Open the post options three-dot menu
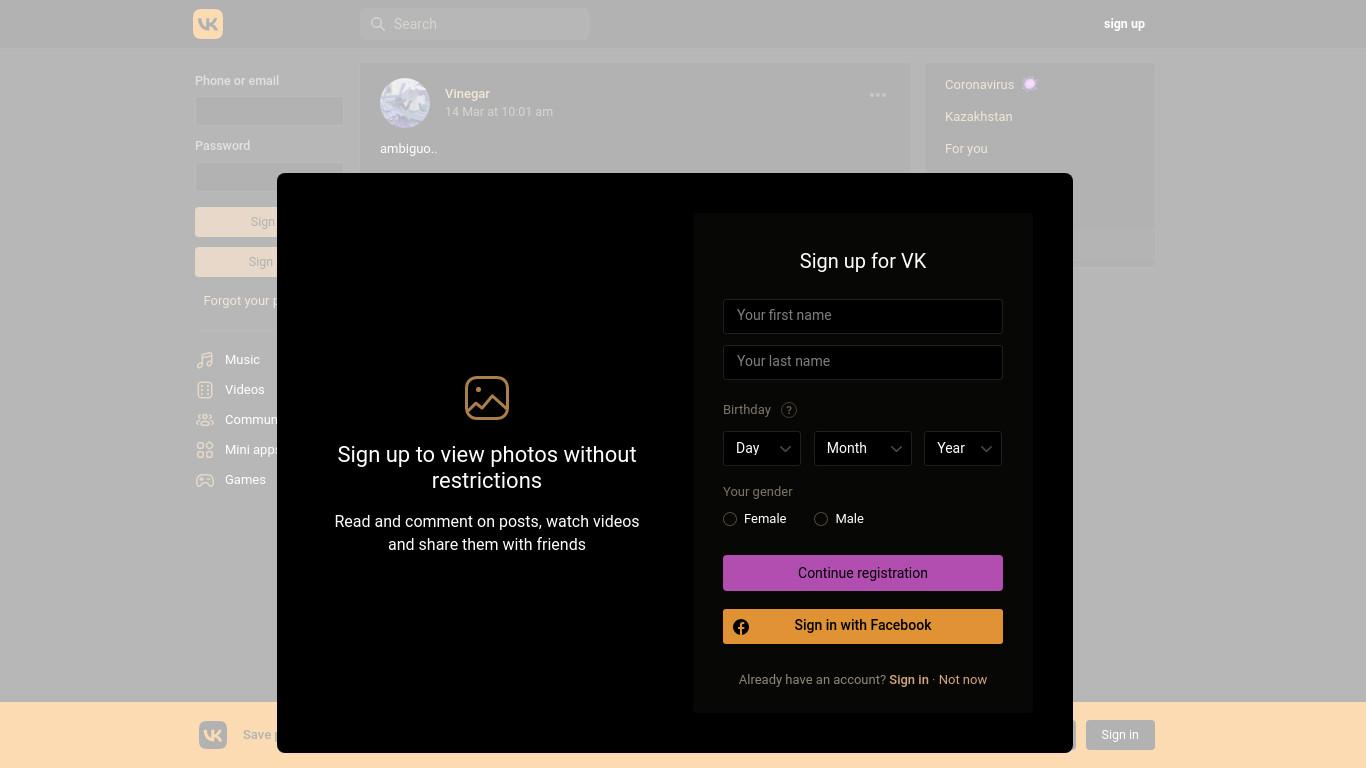The height and width of the screenshot is (768, 1366). click(878, 95)
